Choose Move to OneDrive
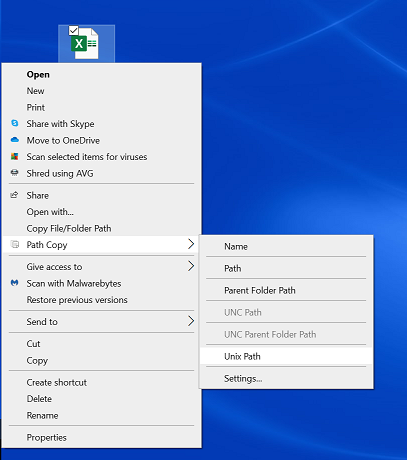407x460 pixels. tap(101, 140)
